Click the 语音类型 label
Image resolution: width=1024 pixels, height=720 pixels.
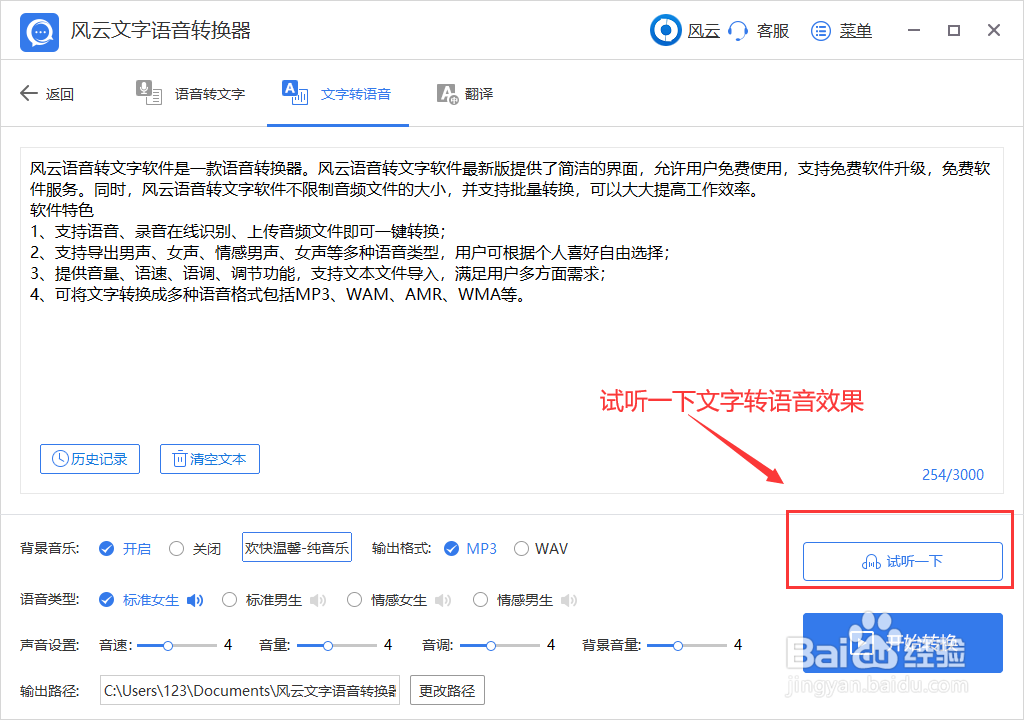50,599
